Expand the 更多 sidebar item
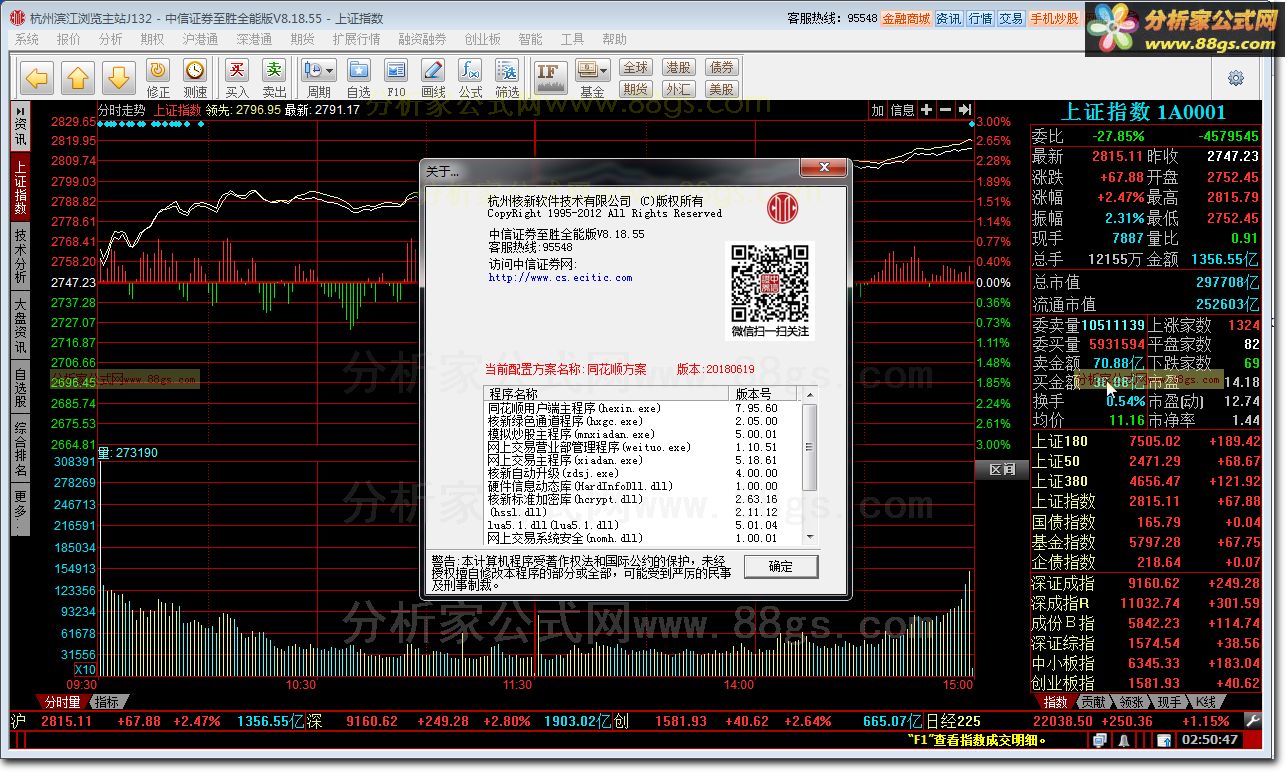This screenshot has width=1287, height=772. point(20,510)
